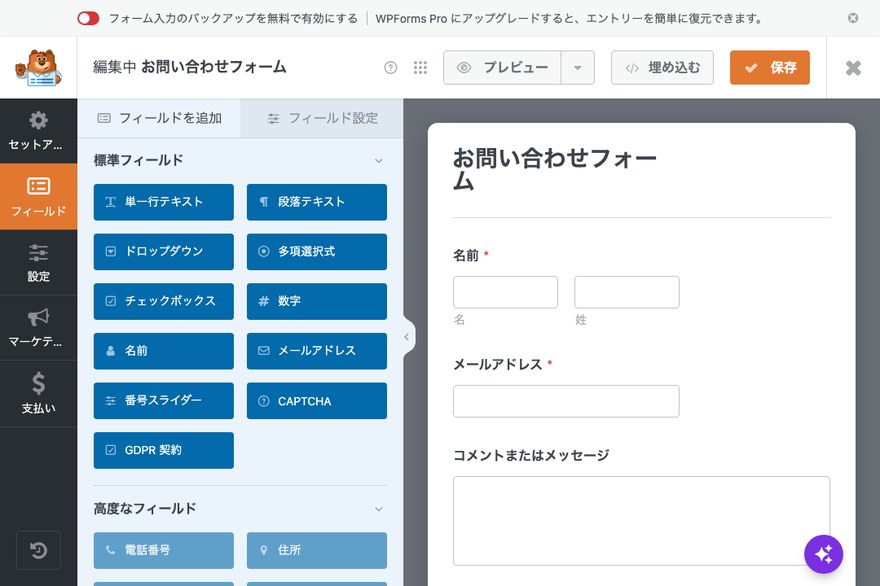Open the grid apps menu icon
Viewport: 880px width, 586px height.
(420, 68)
